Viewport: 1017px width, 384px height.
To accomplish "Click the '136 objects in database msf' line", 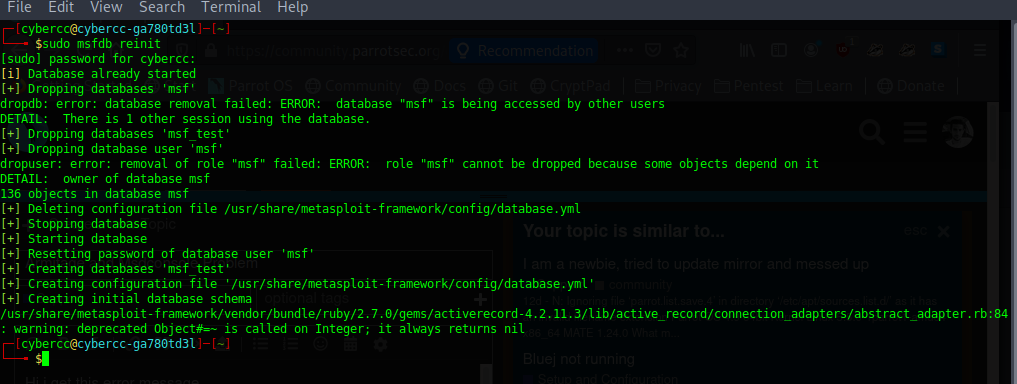I will point(95,193).
